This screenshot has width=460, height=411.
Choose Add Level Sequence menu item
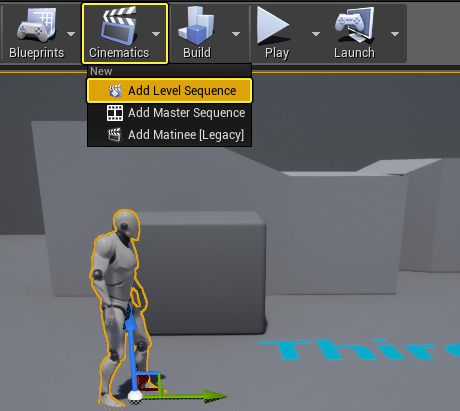coord(169,90)
